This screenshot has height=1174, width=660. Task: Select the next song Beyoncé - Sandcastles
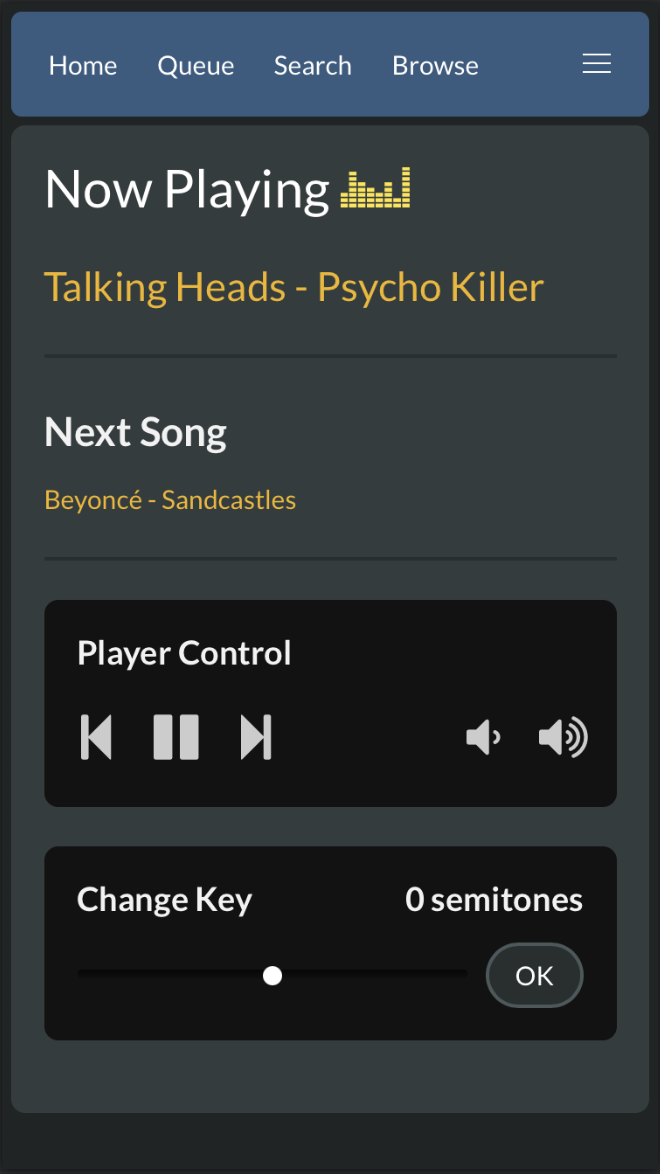[169, 499]
